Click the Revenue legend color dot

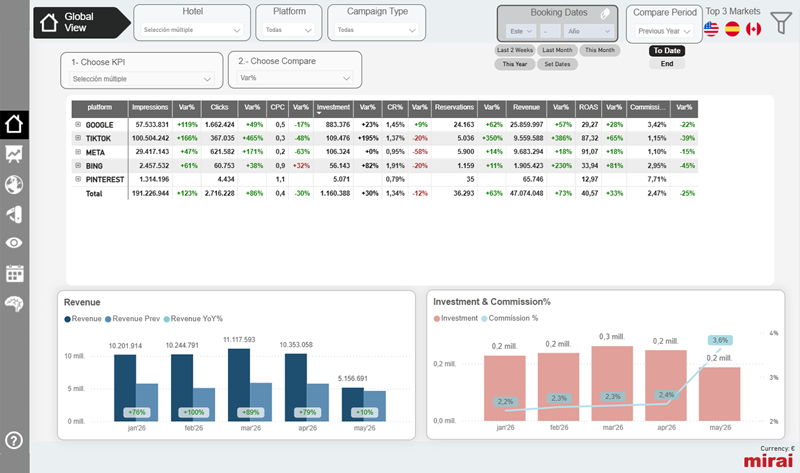coord(67,319)
